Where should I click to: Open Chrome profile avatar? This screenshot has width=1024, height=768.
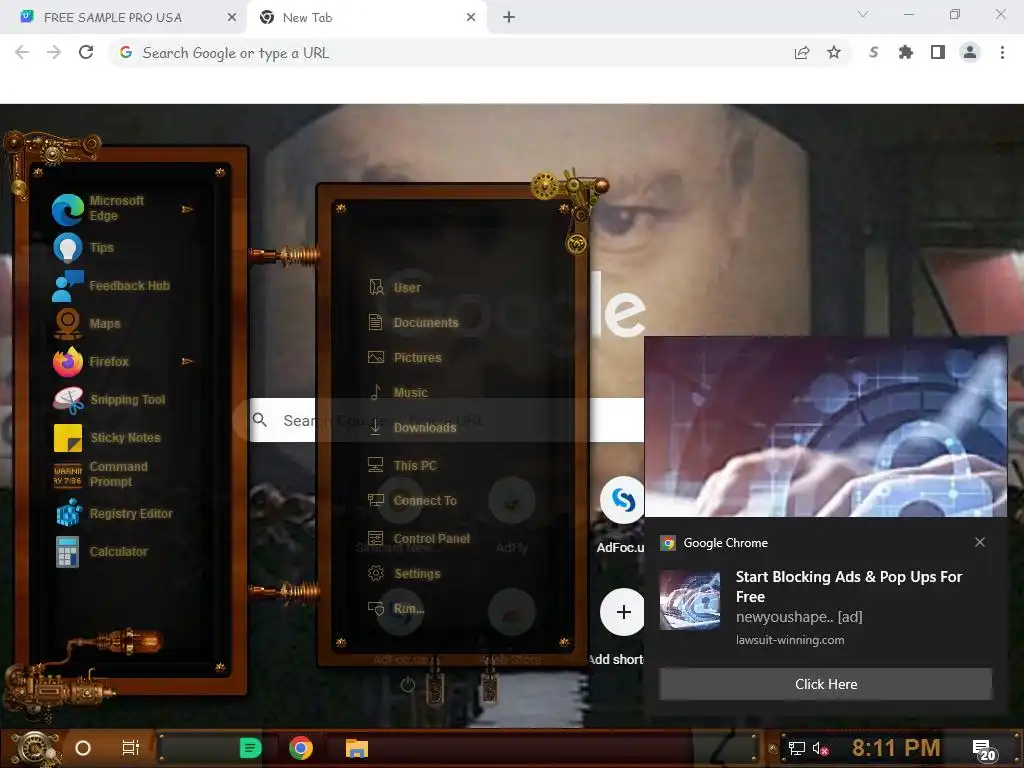point(970,52)
